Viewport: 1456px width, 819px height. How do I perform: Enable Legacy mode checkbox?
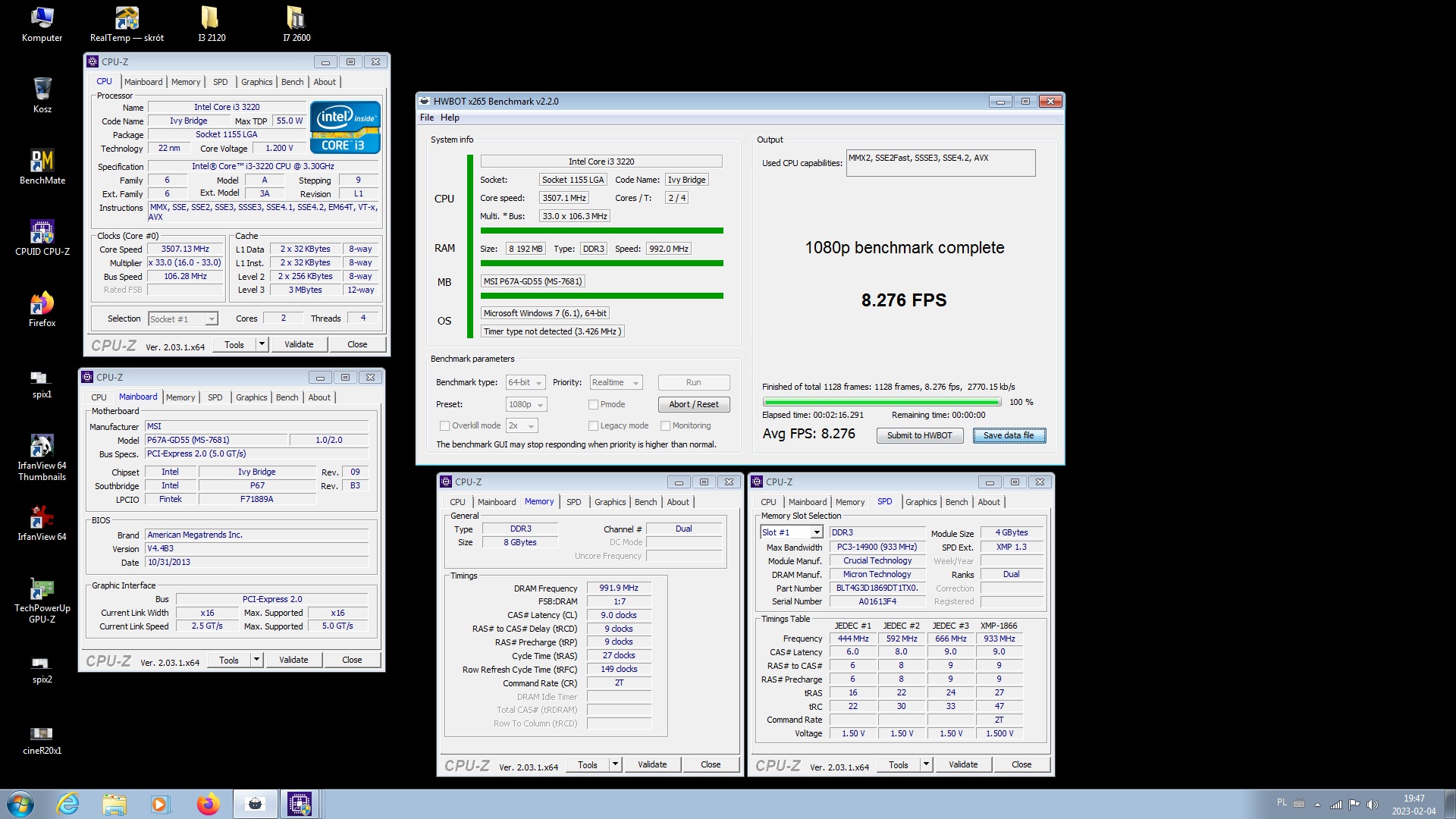[593, 425]
